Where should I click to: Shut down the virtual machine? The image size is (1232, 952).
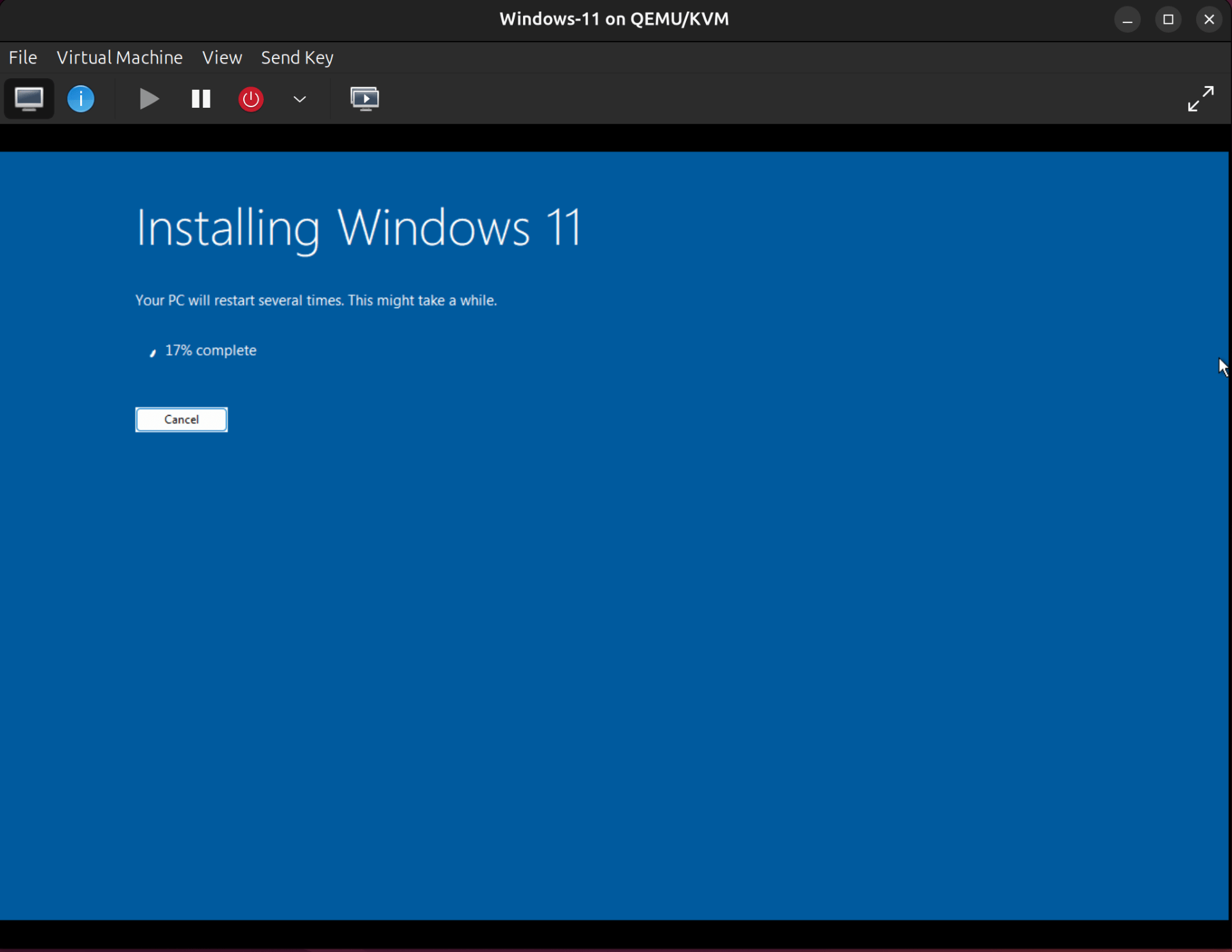pos(250,98)
